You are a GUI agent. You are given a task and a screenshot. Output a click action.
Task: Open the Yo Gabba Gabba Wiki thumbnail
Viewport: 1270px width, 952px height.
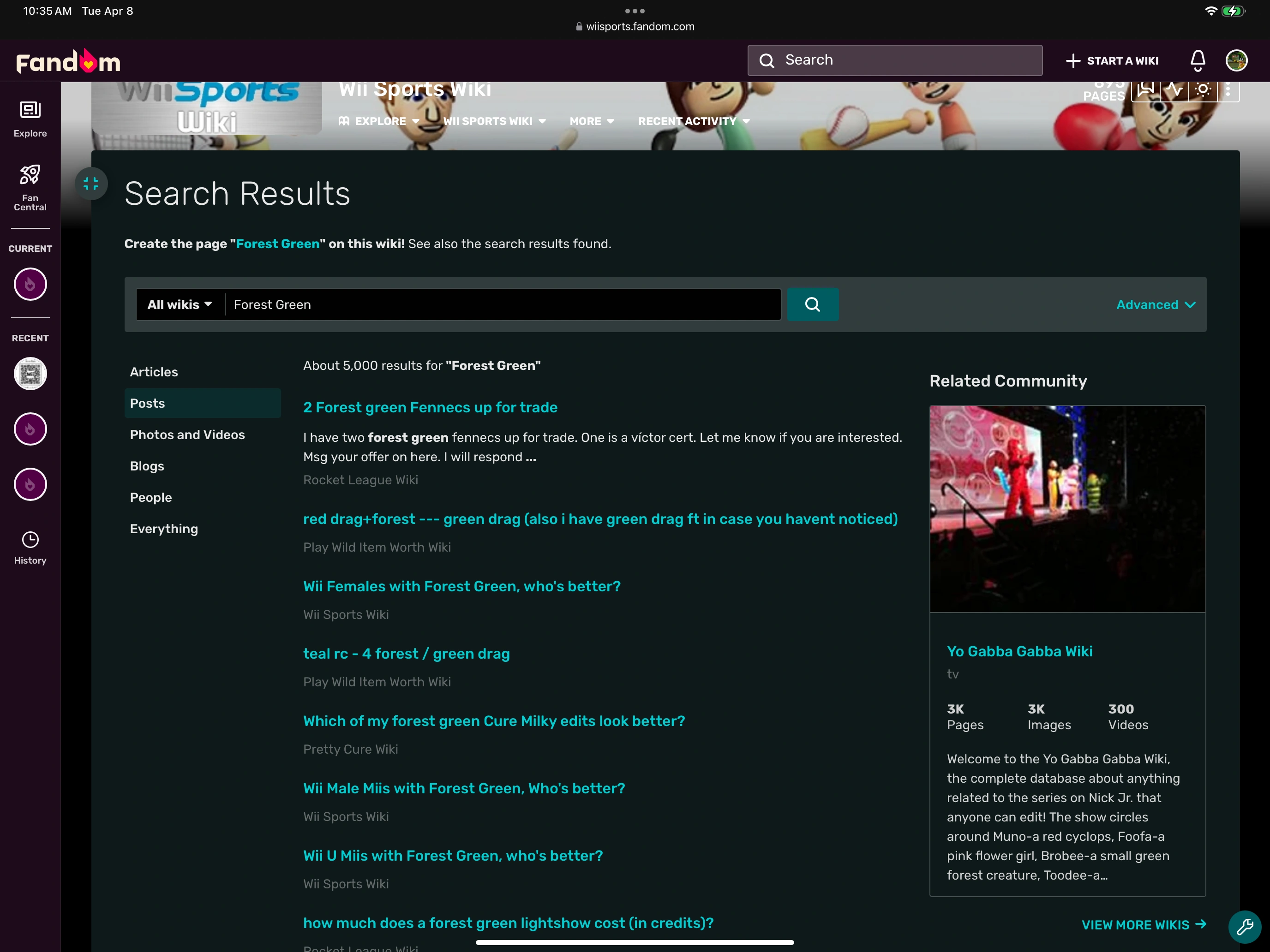[1067, 508]
